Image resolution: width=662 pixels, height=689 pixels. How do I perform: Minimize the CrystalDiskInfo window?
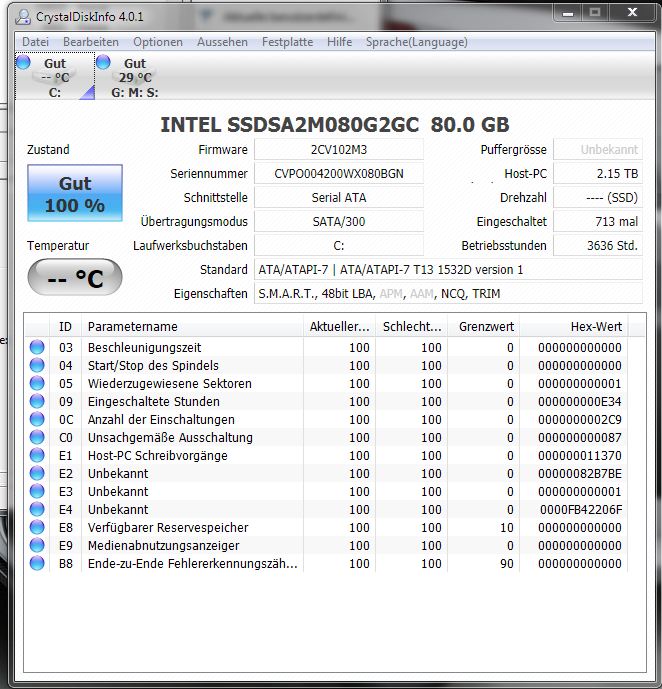point(568,13)
